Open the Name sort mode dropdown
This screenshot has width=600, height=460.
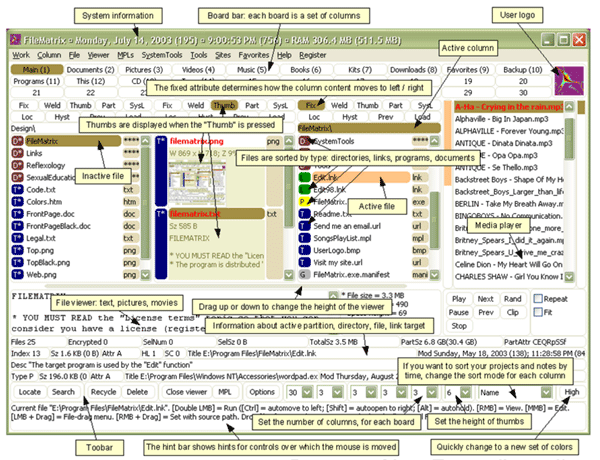546,392
